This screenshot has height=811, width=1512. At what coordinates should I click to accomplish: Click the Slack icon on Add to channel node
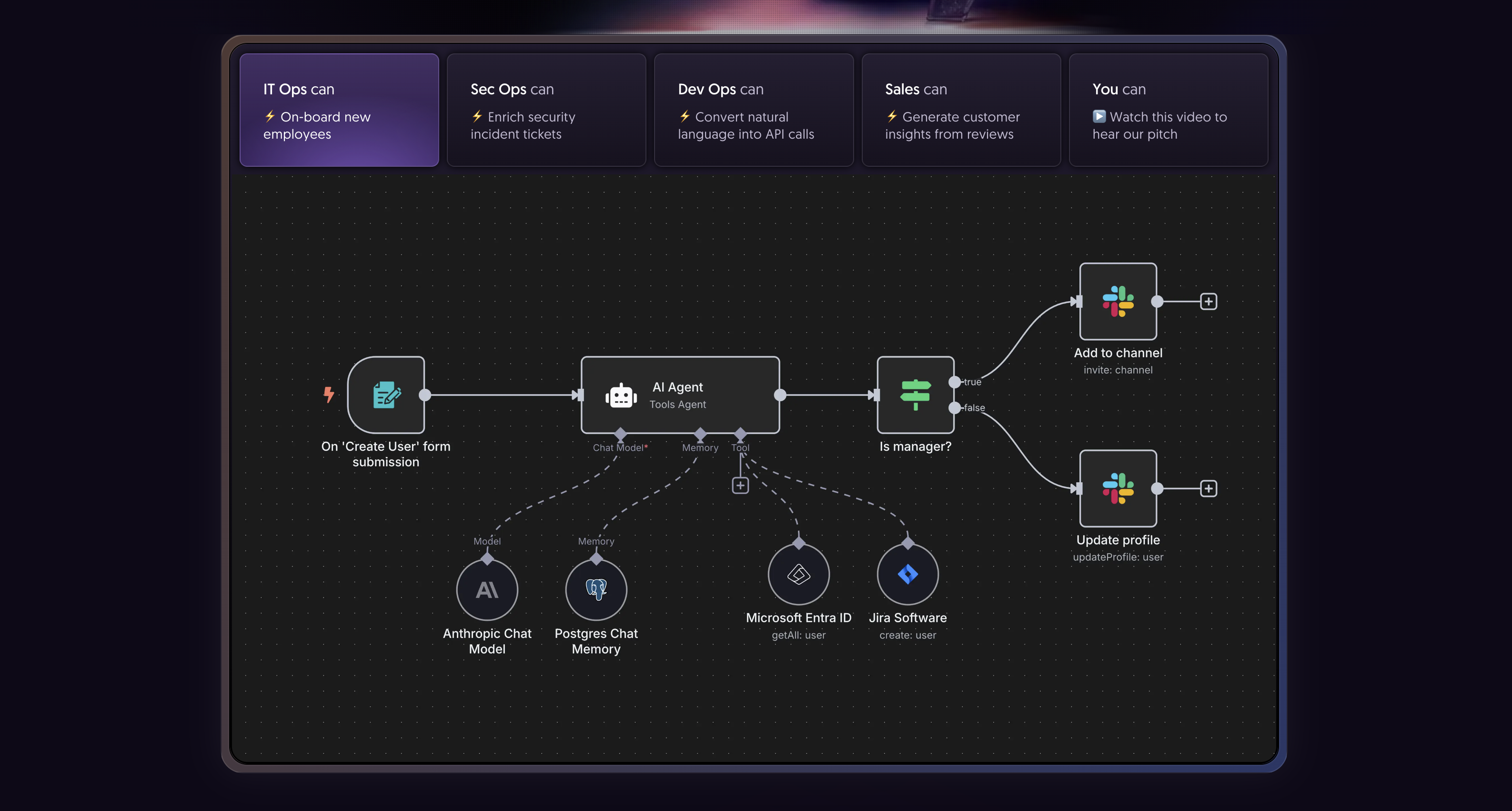point(1118,301)
